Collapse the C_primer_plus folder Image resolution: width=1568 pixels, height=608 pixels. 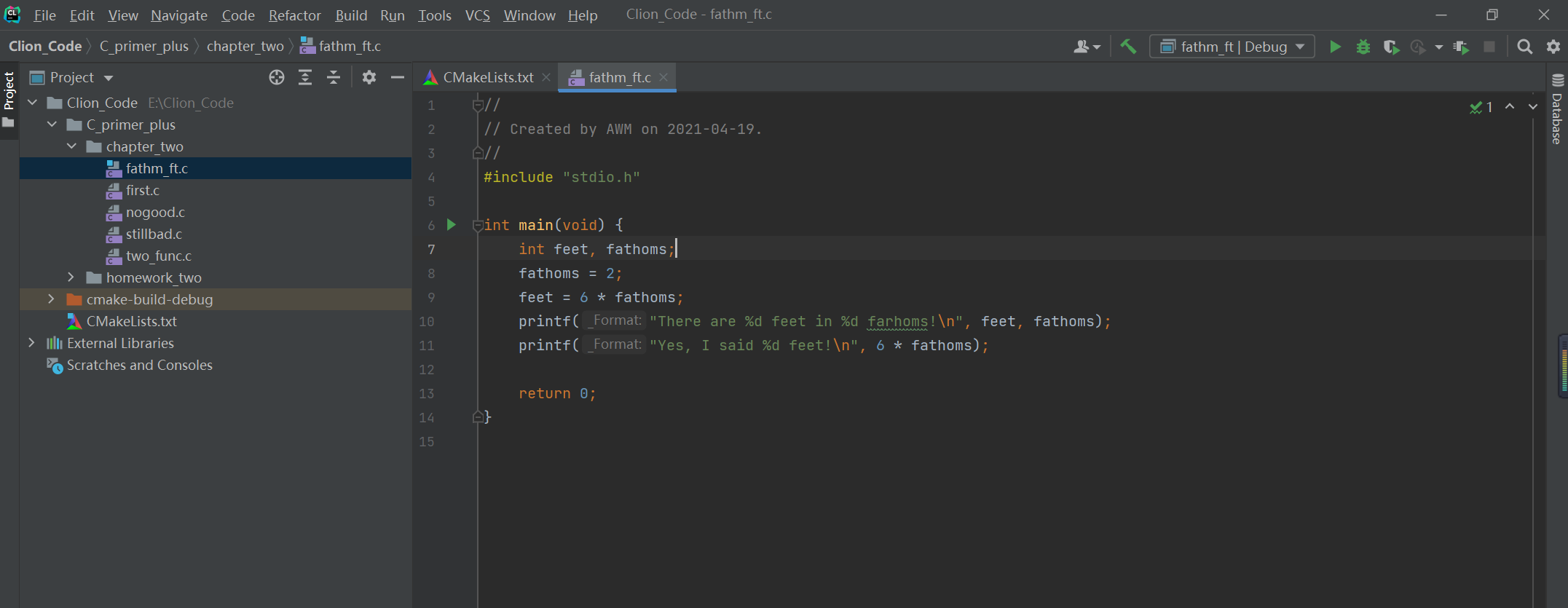click(x=52, y=125)
